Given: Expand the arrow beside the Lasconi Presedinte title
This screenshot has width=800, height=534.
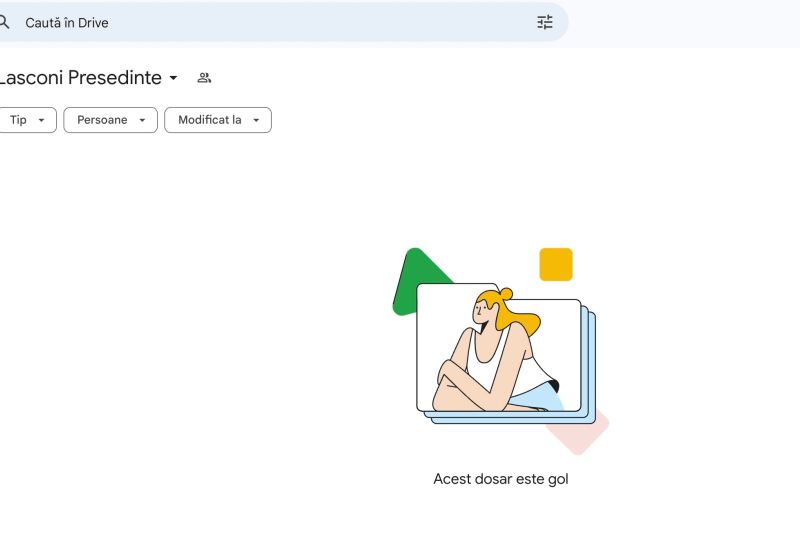Looking at the screenshot, I should pos(173,78).
